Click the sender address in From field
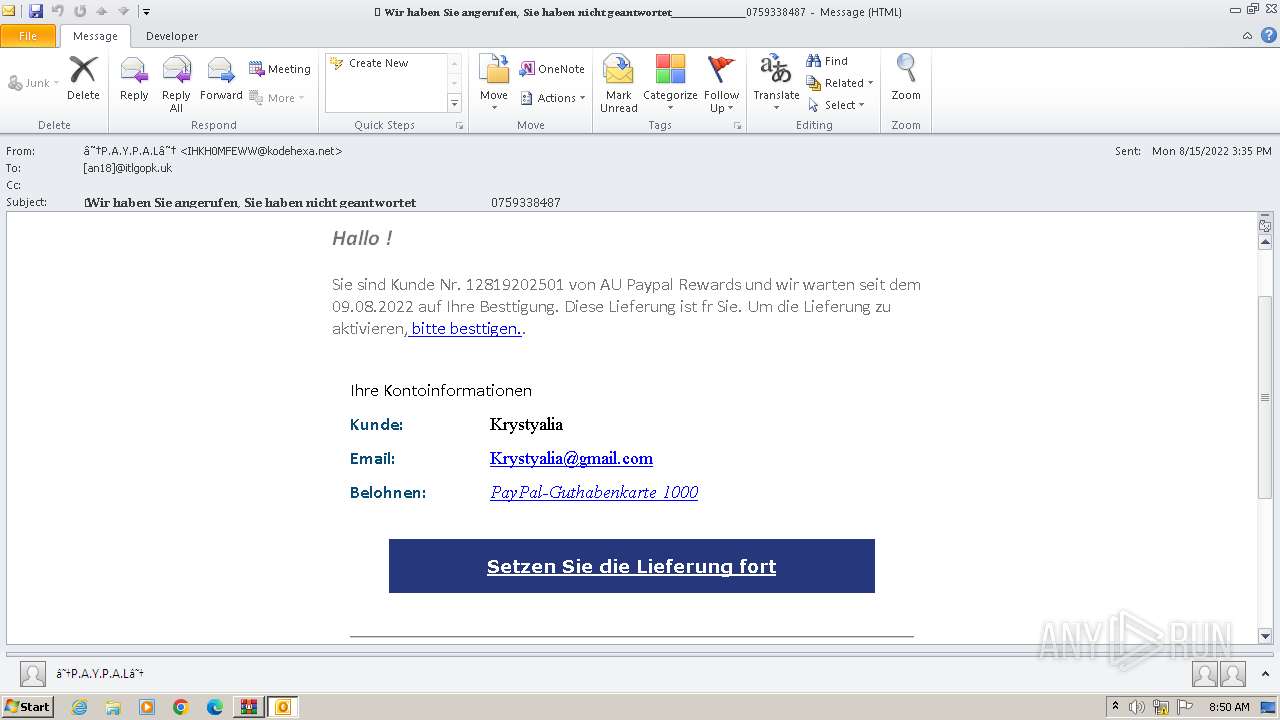 [x=213, y=151]
